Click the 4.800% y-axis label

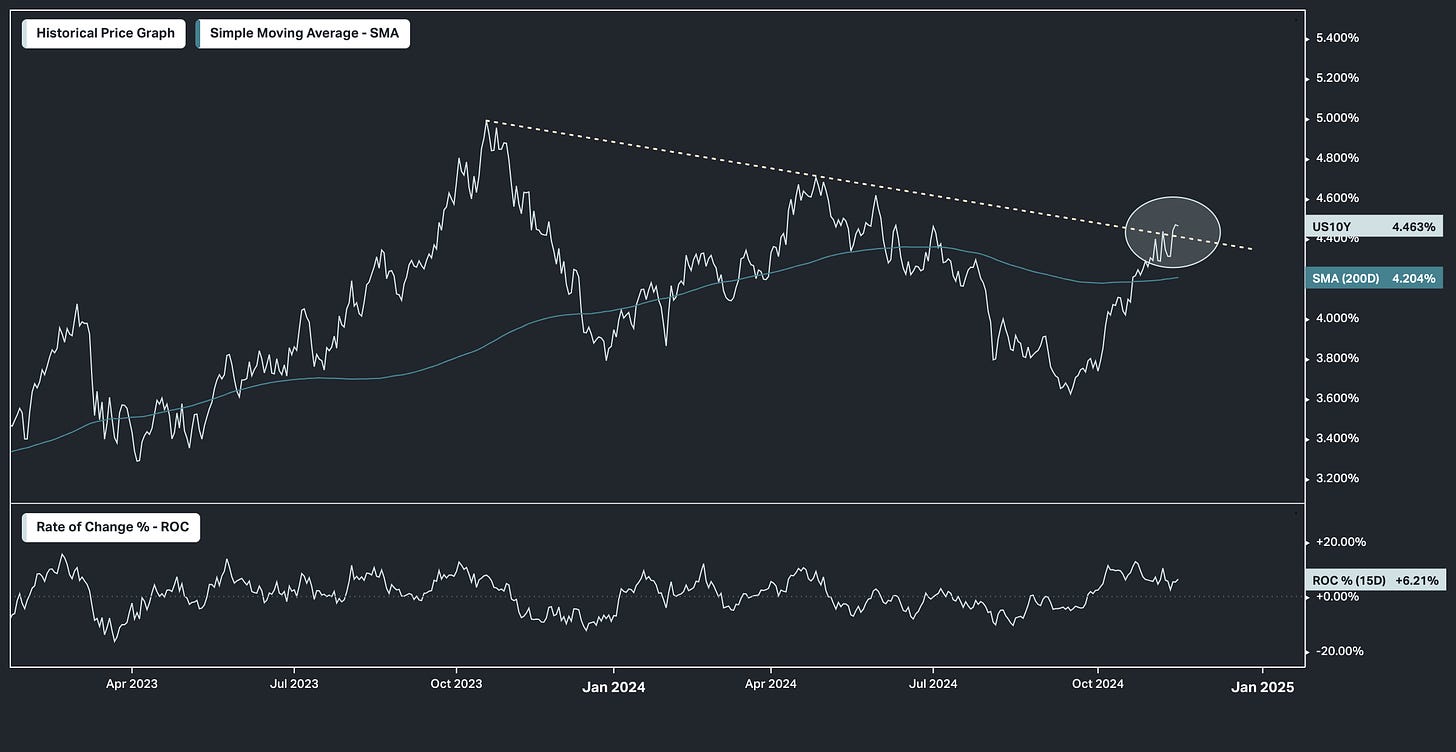pyautogui.click(x=1337, y=158)
